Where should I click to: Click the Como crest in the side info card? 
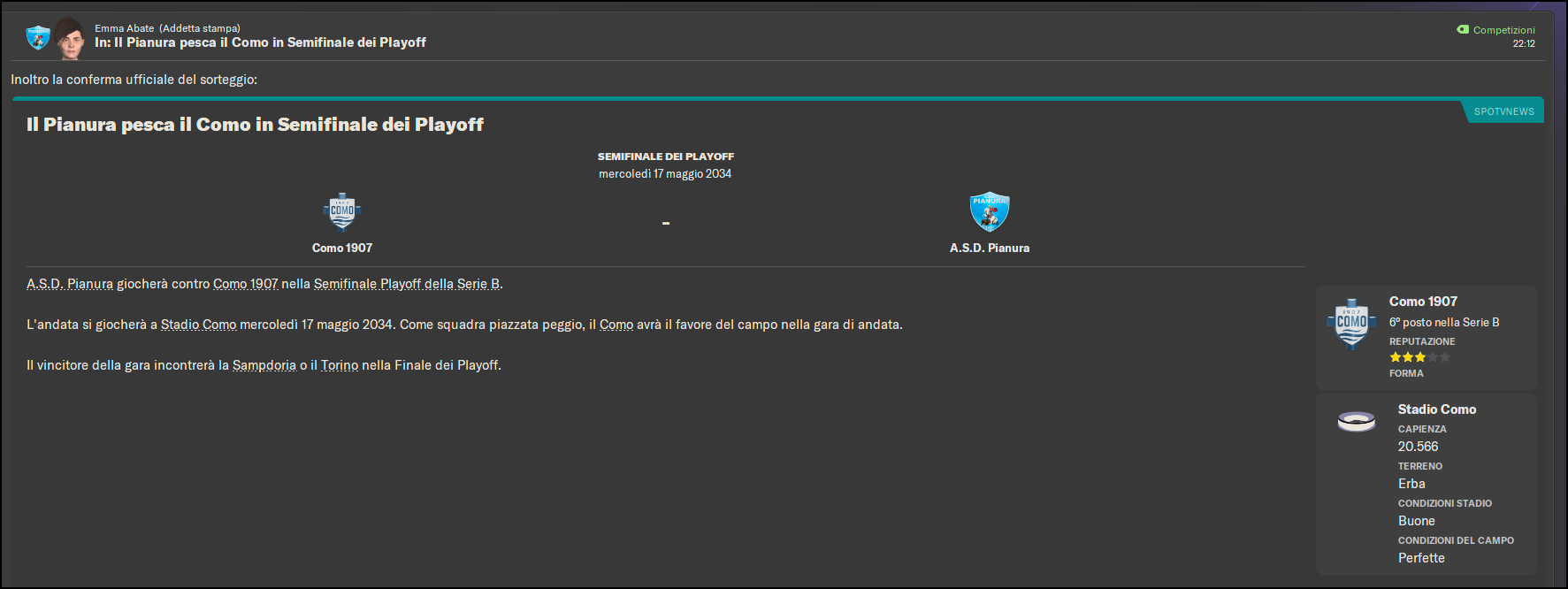coord(1351,324)
